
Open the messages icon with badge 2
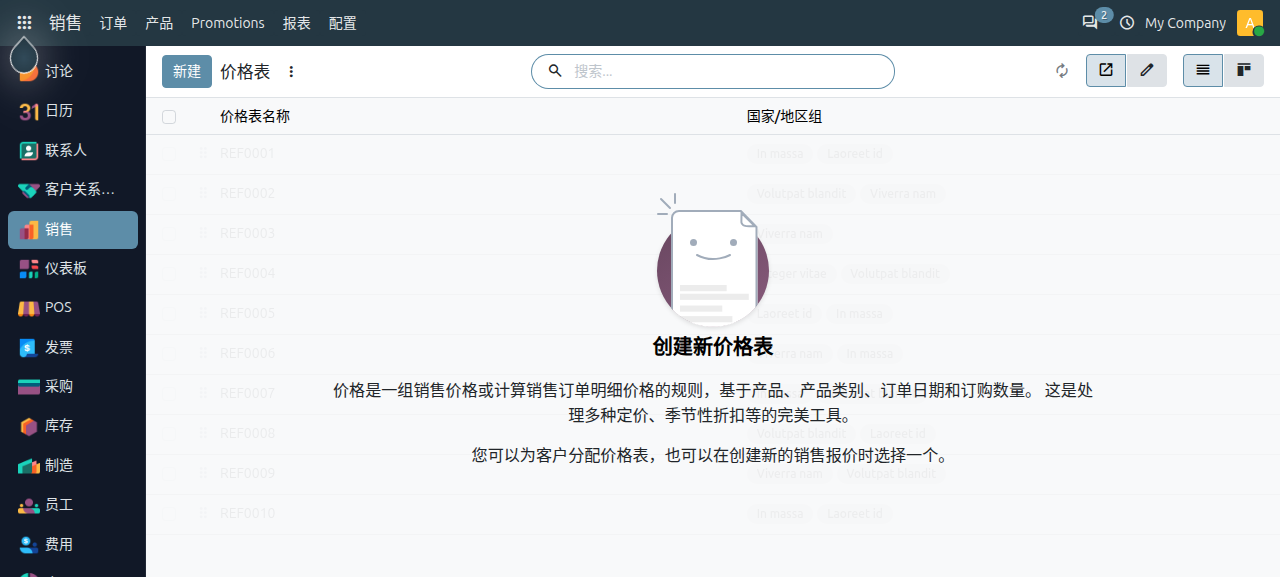(1090, 22)
